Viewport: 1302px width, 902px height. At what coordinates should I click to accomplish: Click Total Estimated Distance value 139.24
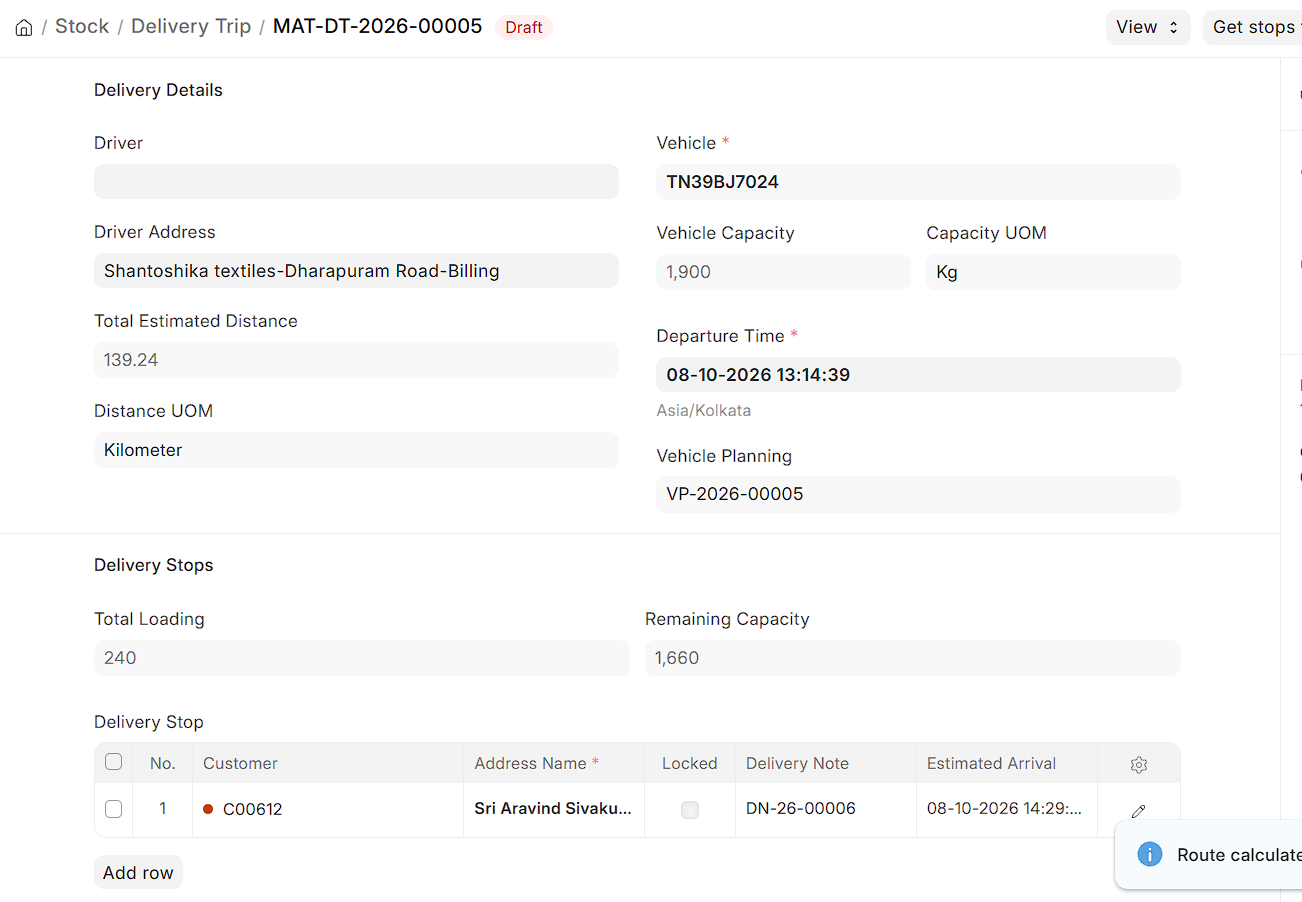point(356,360)
